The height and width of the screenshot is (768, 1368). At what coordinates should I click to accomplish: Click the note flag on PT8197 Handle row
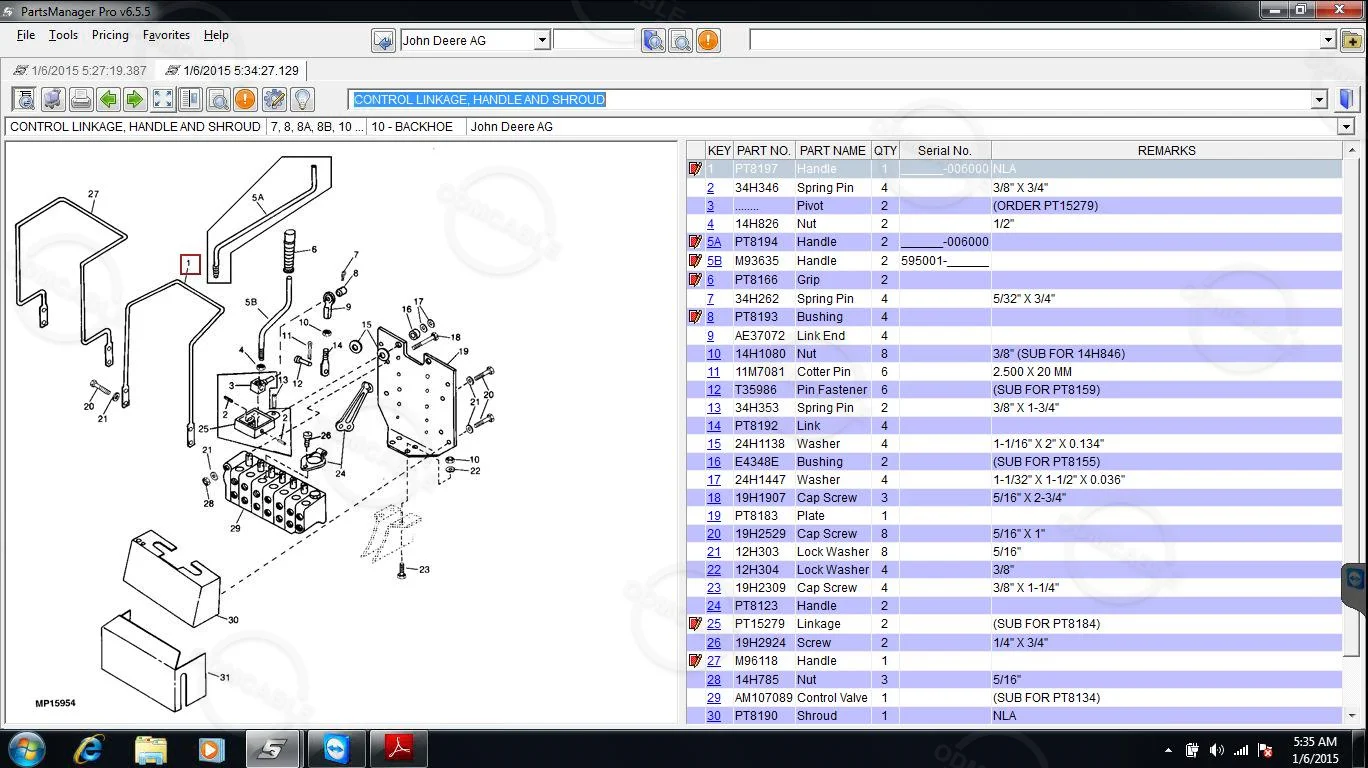(x=695, y=169)
